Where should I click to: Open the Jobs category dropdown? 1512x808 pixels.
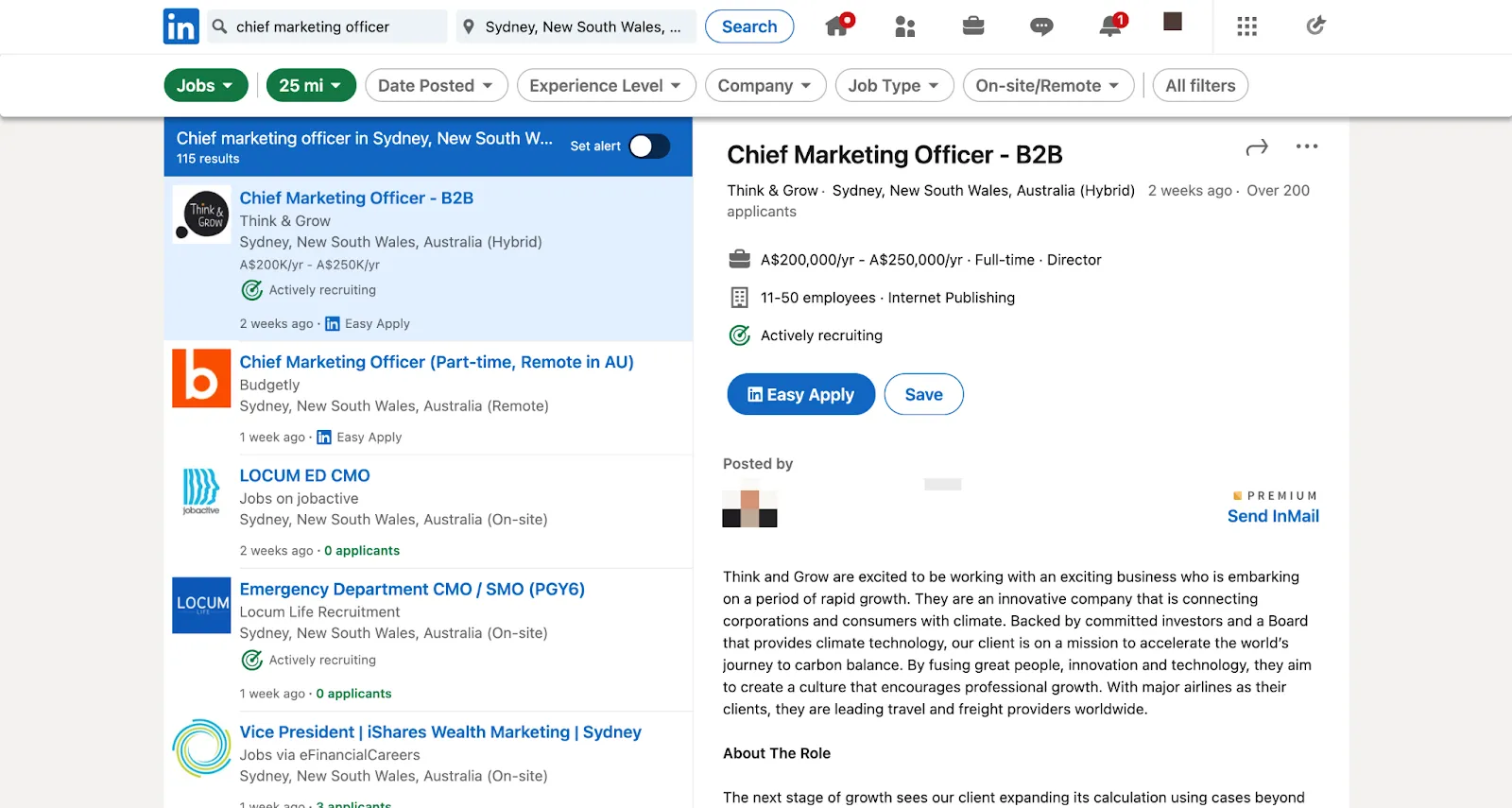tap(205, 85)
